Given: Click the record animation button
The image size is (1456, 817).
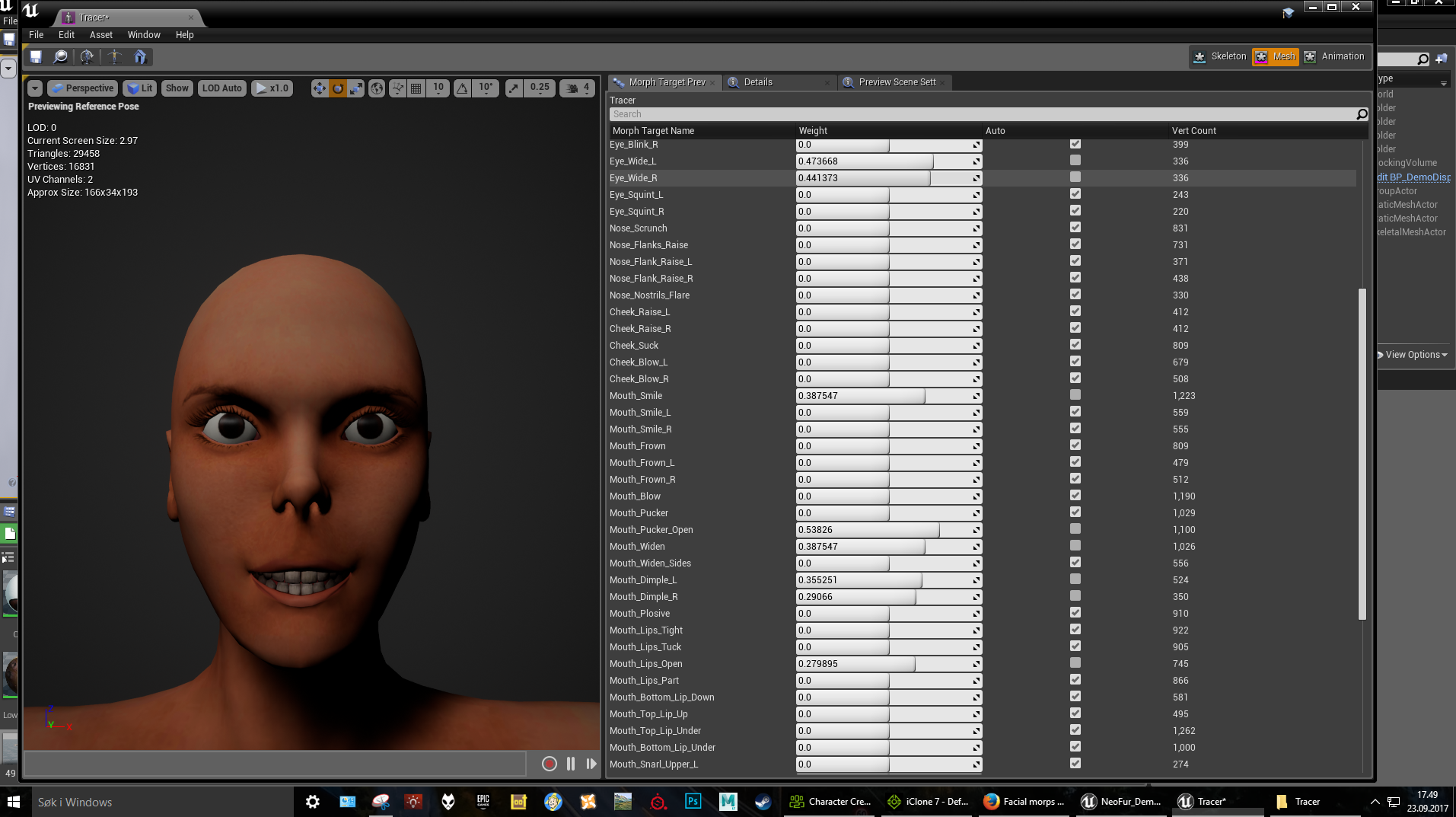Looking at the screenshot, I should point(550,764).
